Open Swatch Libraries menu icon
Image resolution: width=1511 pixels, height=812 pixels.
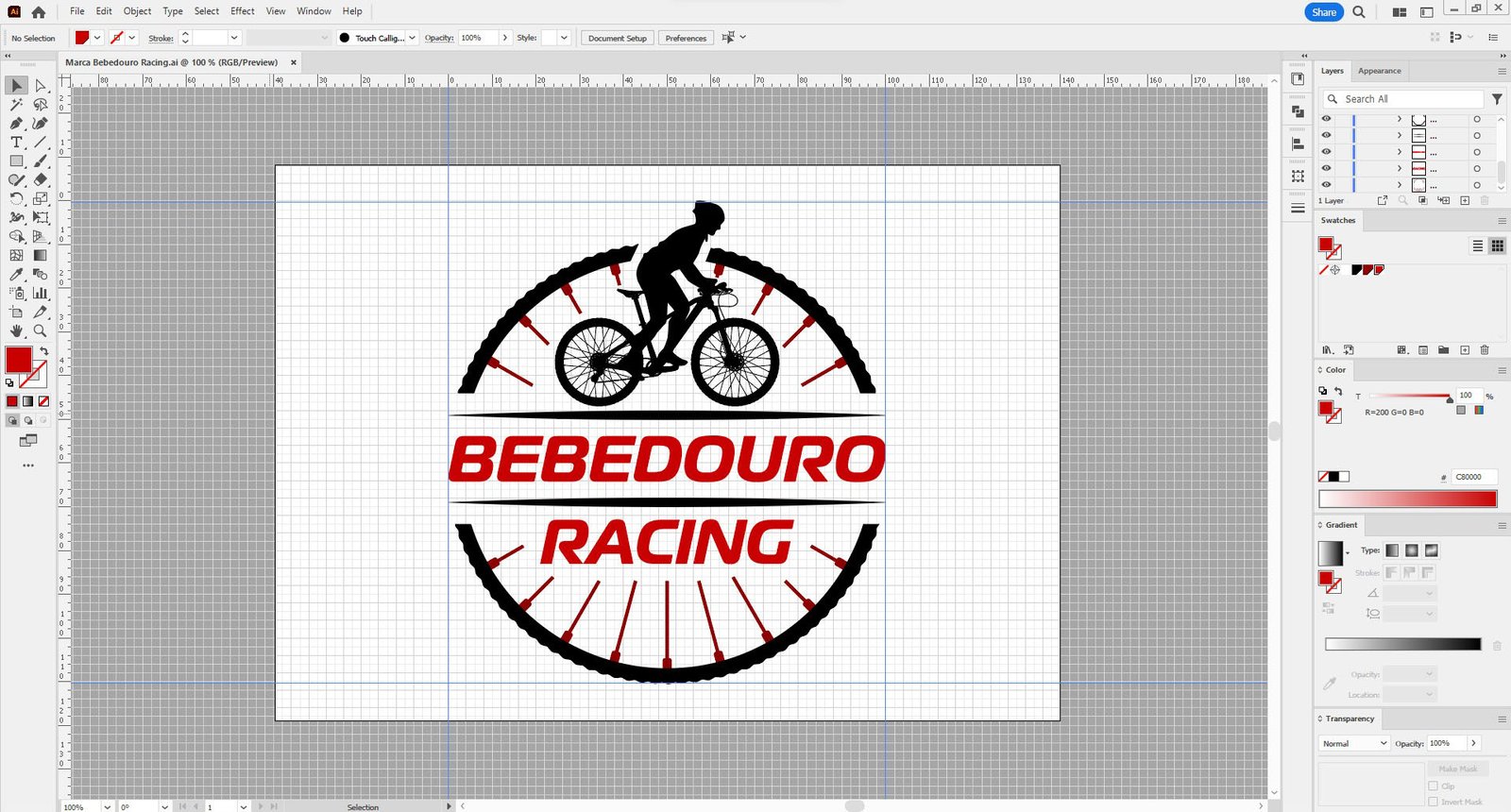click(x=1327, y=350)
